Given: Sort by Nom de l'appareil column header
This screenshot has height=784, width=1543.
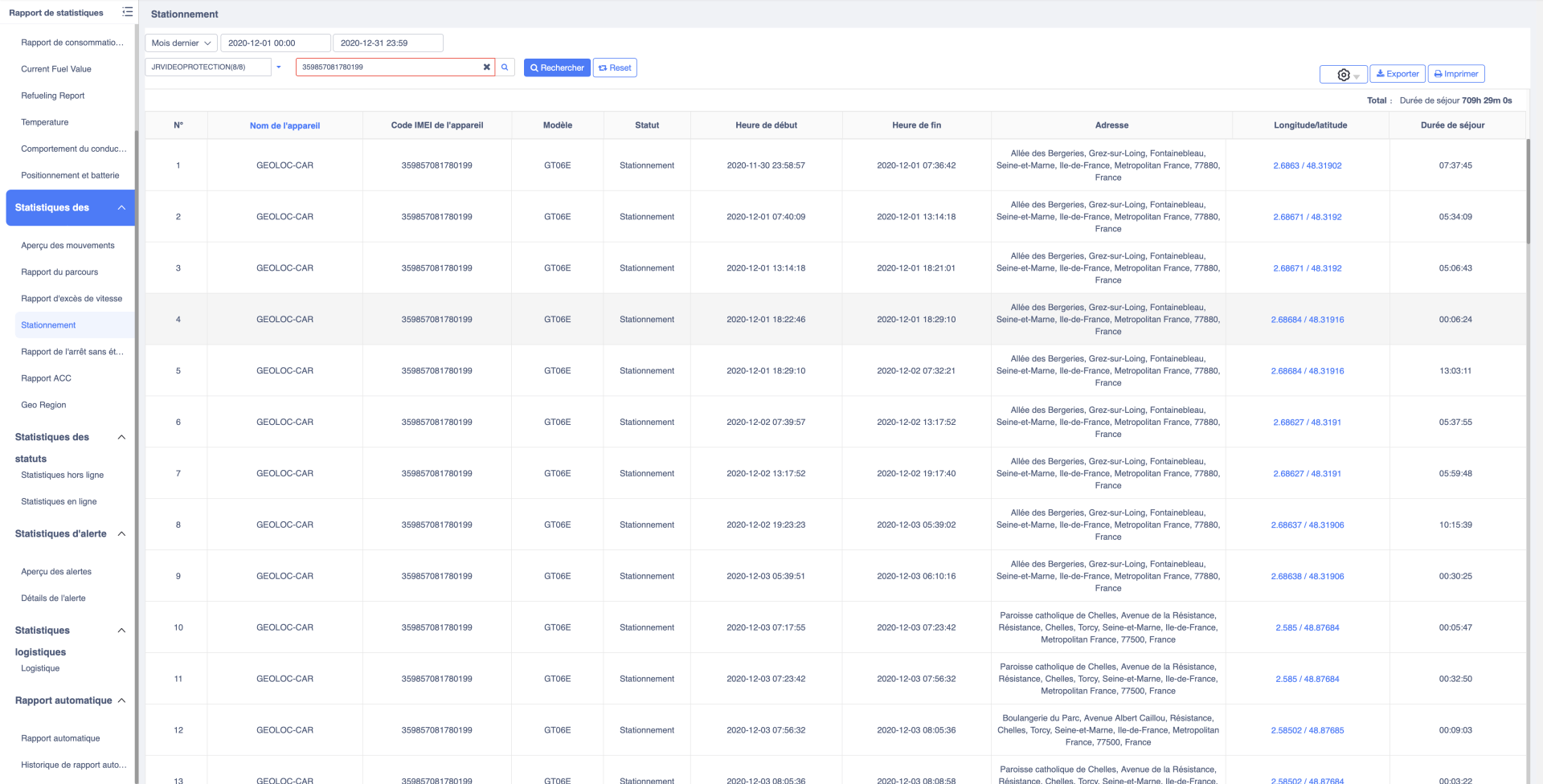Looking at the screenshot, I should (x=284, y=126).
